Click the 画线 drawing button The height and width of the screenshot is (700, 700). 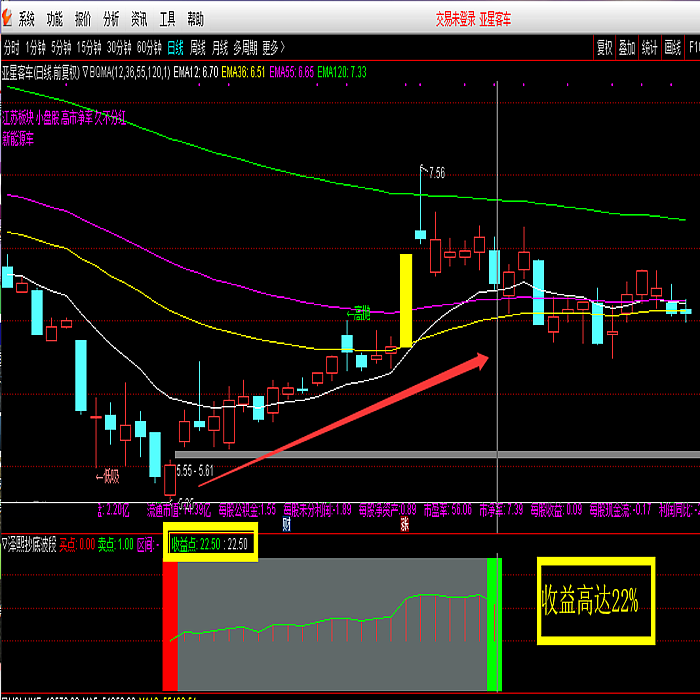click(672, 47)
